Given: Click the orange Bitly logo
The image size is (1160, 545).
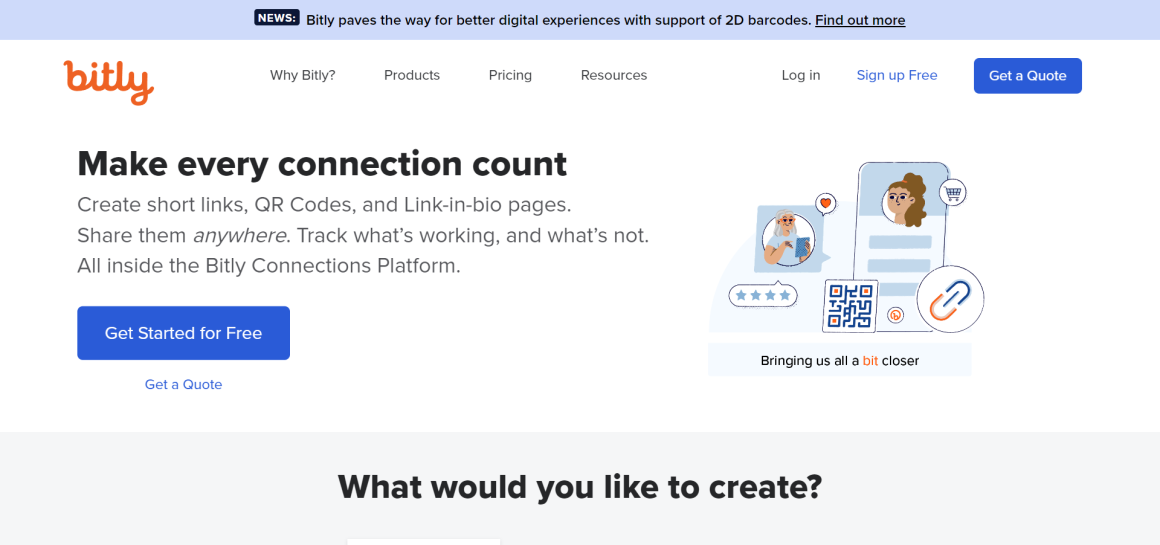Looking at the screenshot, I should [x=109, y=82].
